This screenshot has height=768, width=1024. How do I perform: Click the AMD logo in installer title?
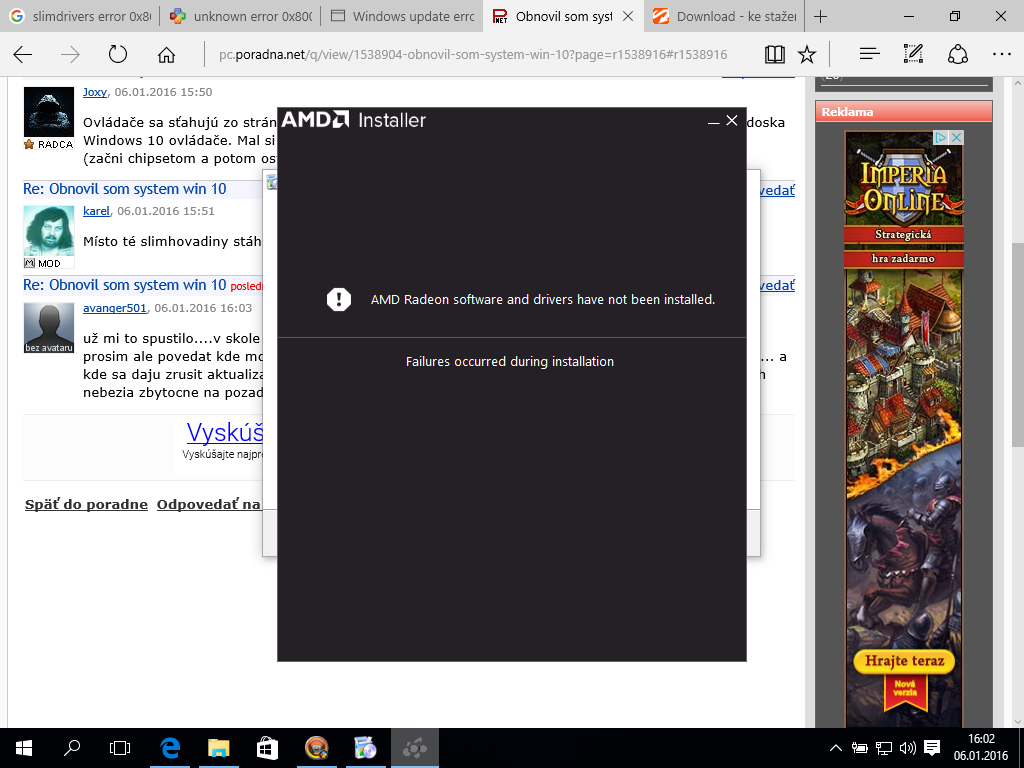coord(315,120)
